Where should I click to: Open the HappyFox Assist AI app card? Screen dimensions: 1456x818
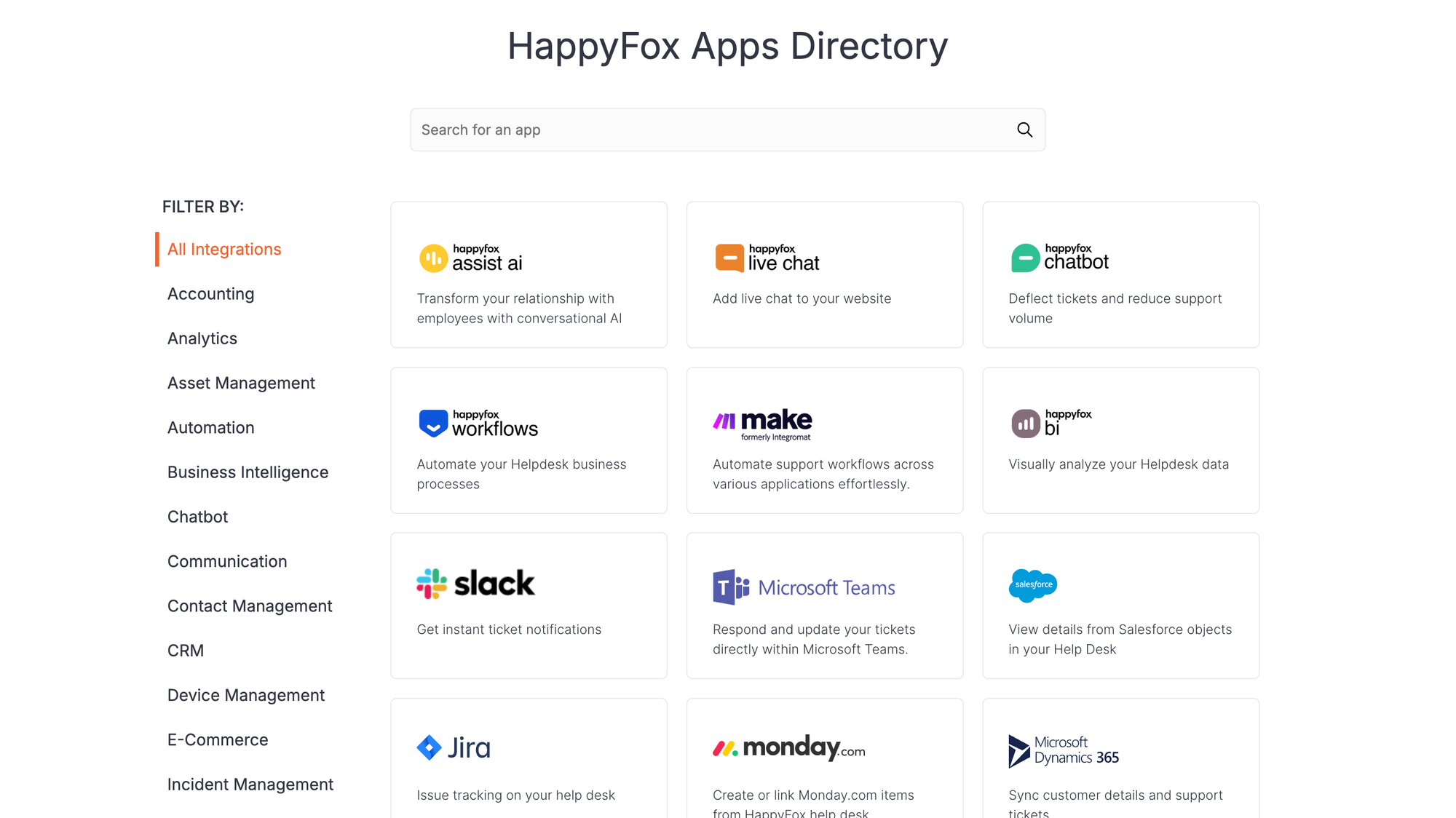(528, 274)
